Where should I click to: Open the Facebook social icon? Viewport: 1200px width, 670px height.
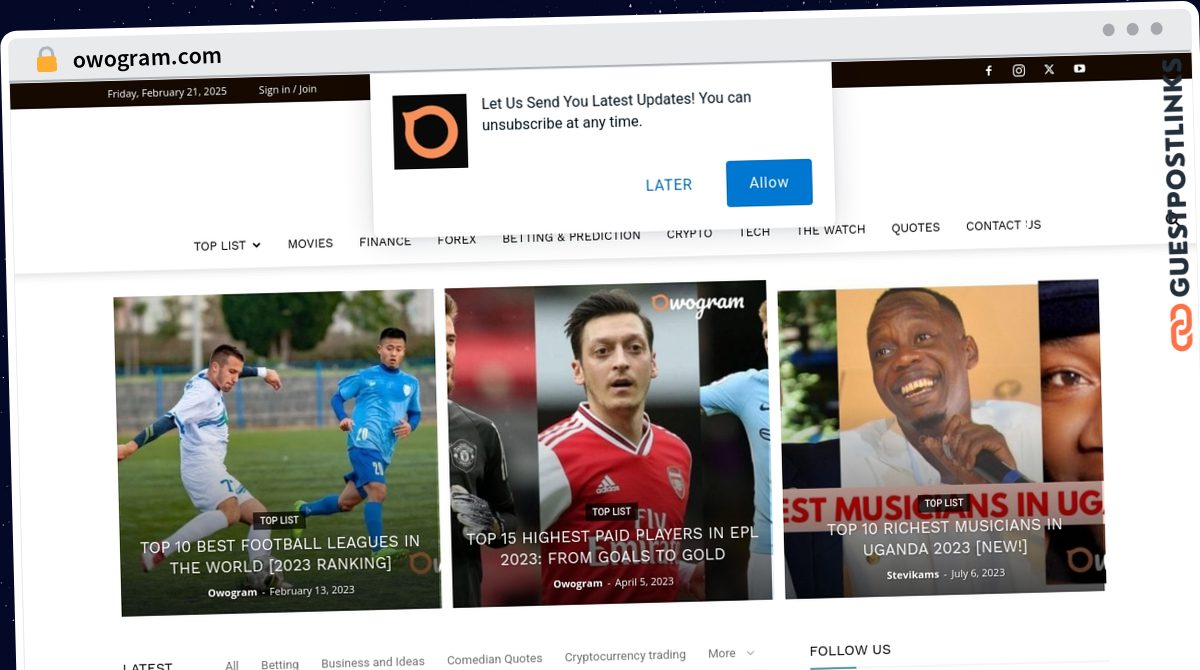988,70
